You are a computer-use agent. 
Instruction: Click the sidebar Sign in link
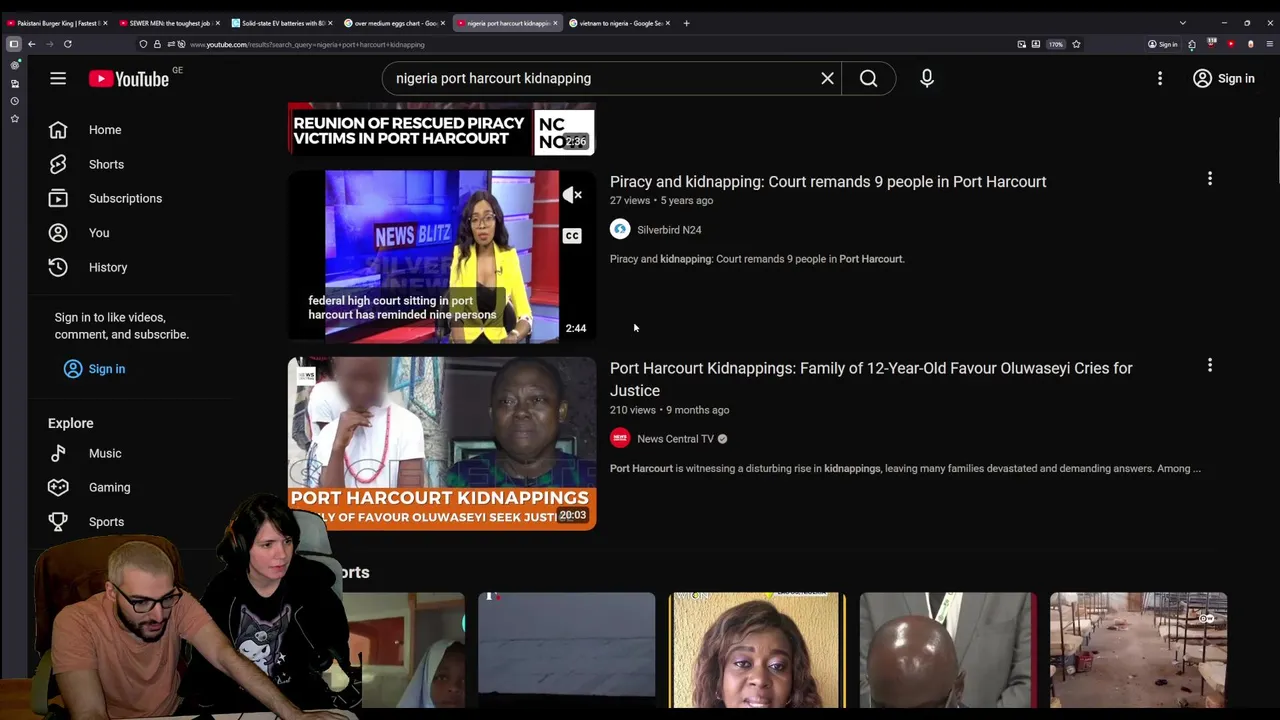tap(95, 369)
